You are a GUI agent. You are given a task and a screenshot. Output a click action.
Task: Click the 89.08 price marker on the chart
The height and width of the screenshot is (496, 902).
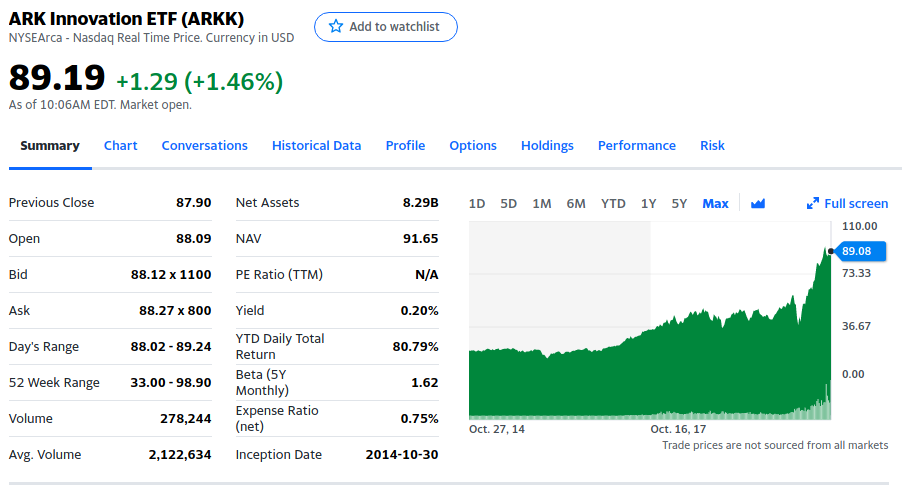click(x=857, y=251)
